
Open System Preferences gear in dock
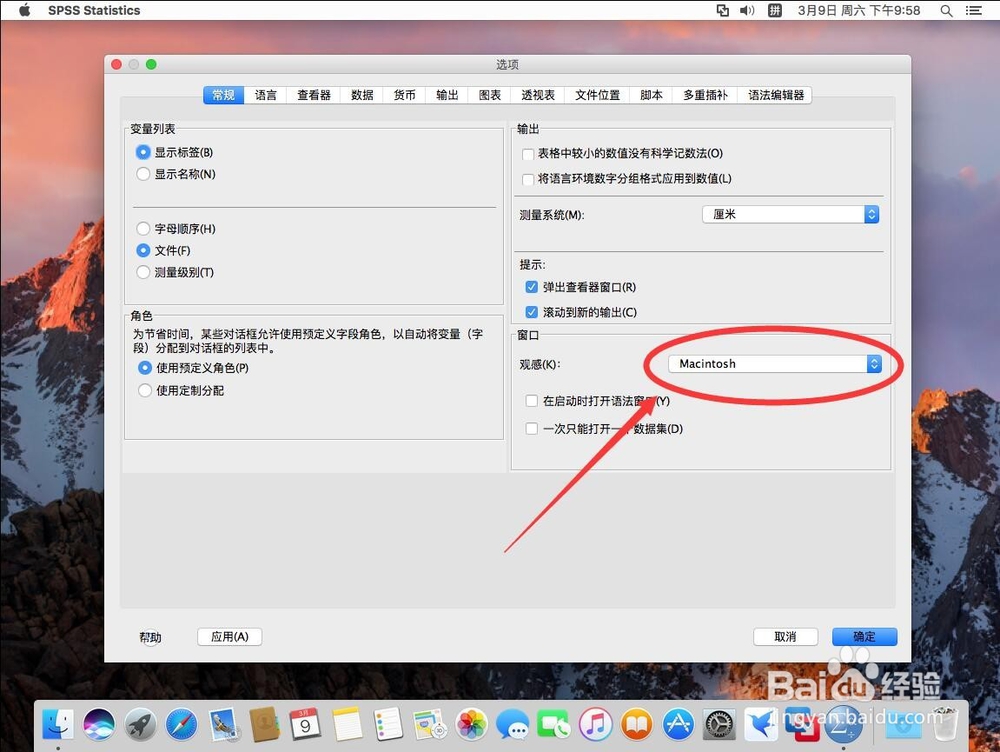coord(719,725)
